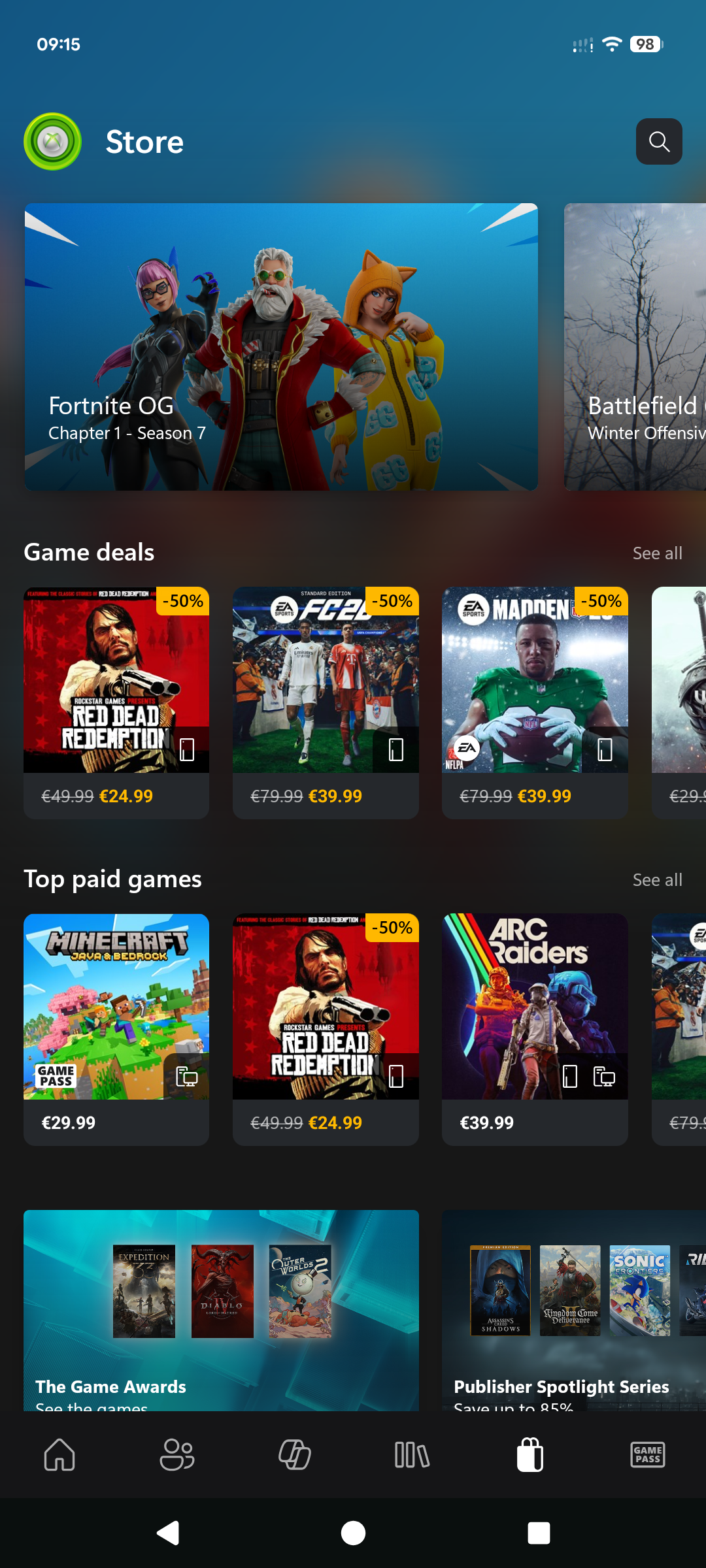Open the store search icon
Viewport: 706px width, 1568px height.
tap(659, 141)
